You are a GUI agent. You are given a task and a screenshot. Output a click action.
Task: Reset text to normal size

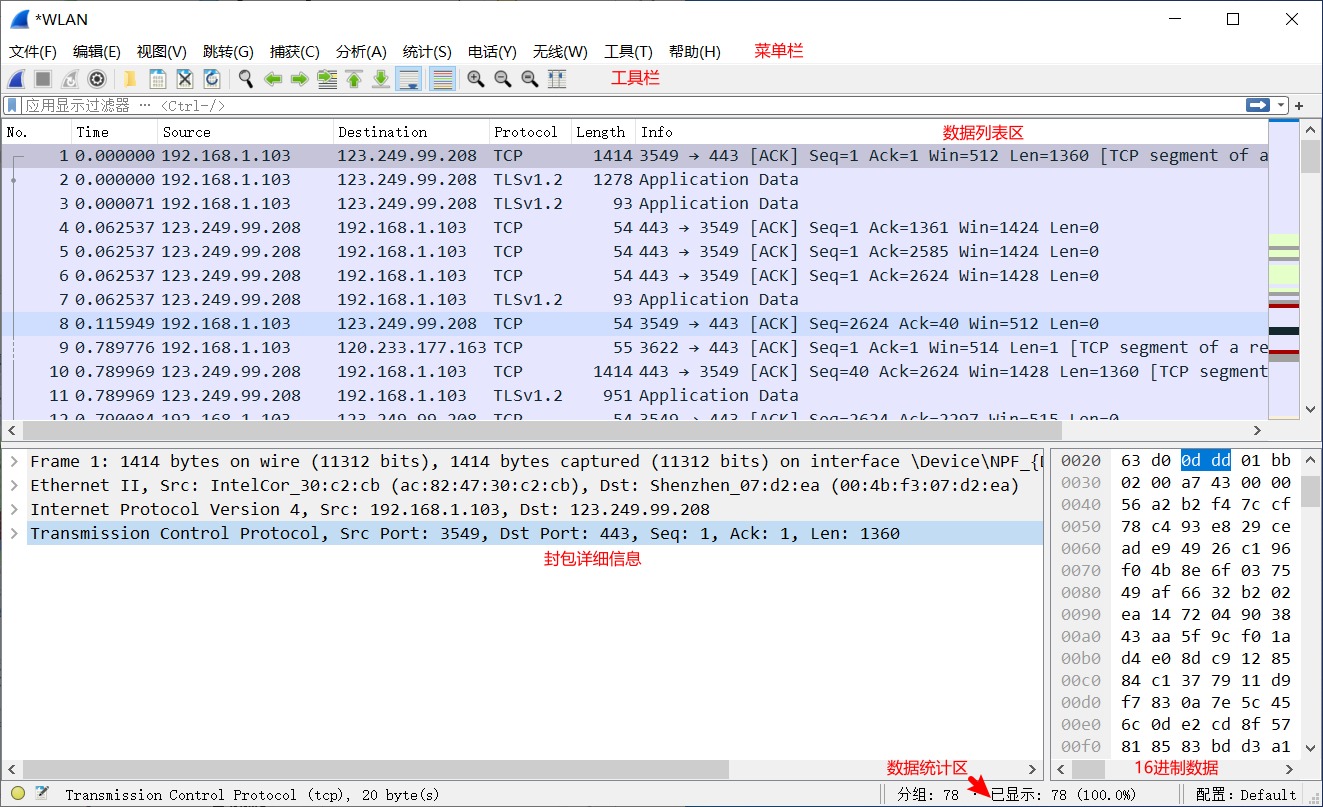[530, 79]
